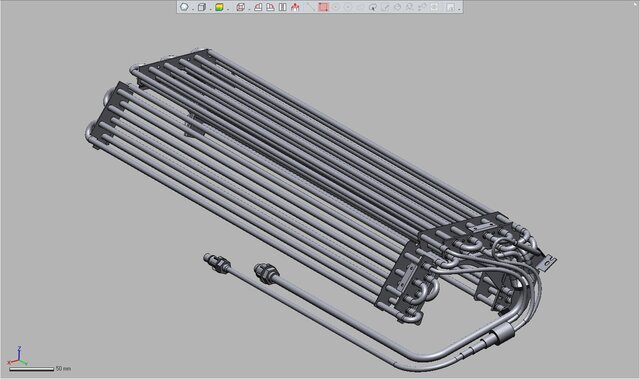This screenshot has height=379, width=640.
Task: Click the diagonal line measure icon
Action: (311, 7)
